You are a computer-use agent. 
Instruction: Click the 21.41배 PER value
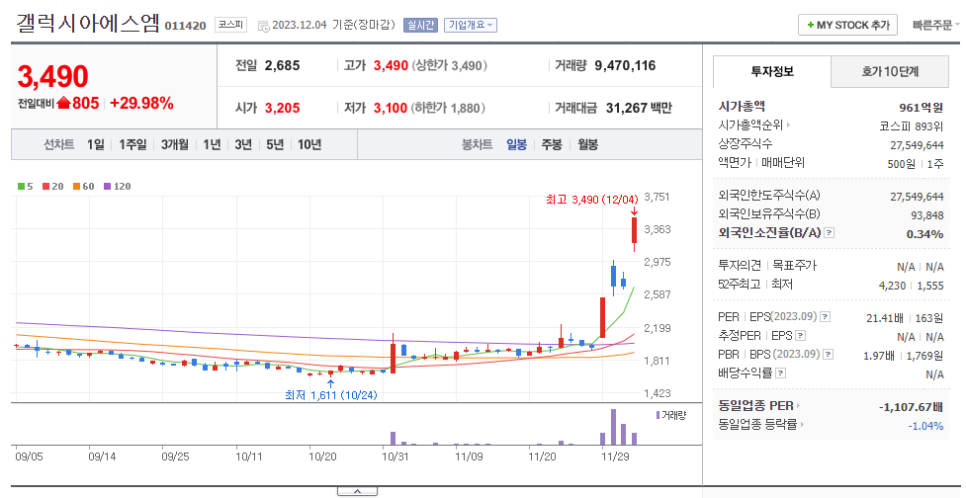pyautogui.click(x=885, y=317)
